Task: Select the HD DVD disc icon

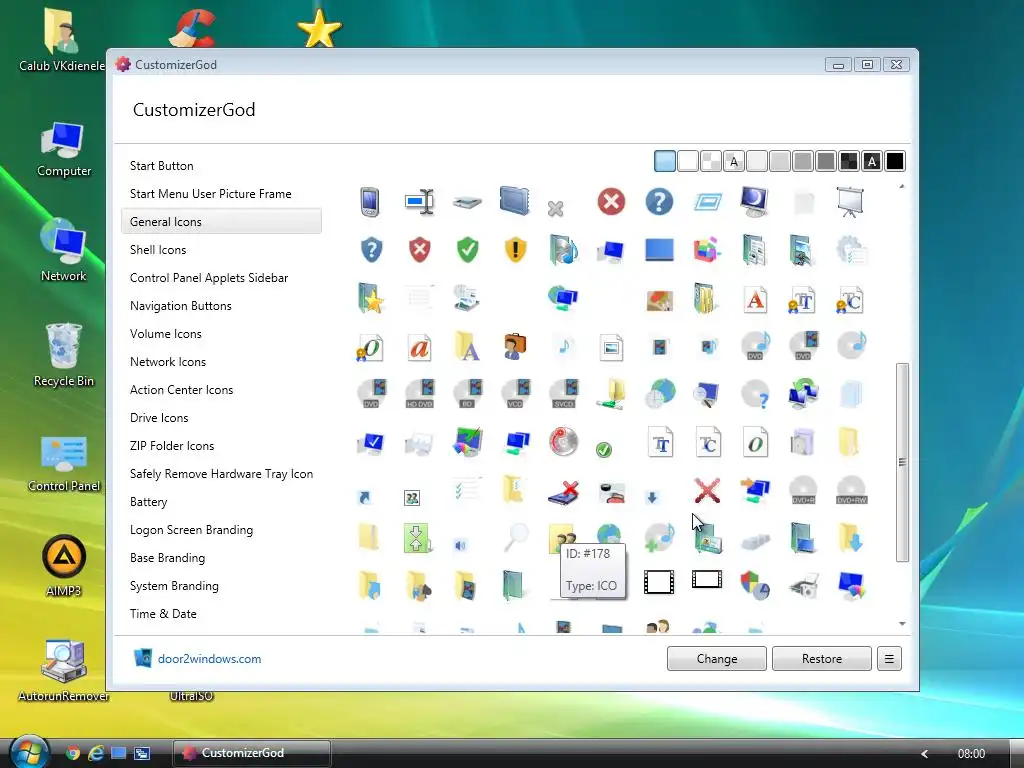Action: [x=419, y=394]
